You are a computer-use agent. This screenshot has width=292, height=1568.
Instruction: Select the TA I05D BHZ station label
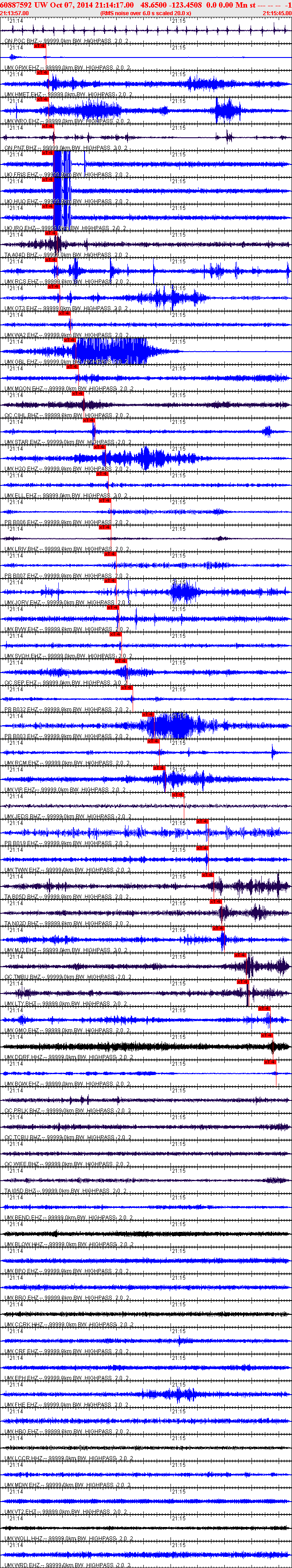tap(66, 1192)
